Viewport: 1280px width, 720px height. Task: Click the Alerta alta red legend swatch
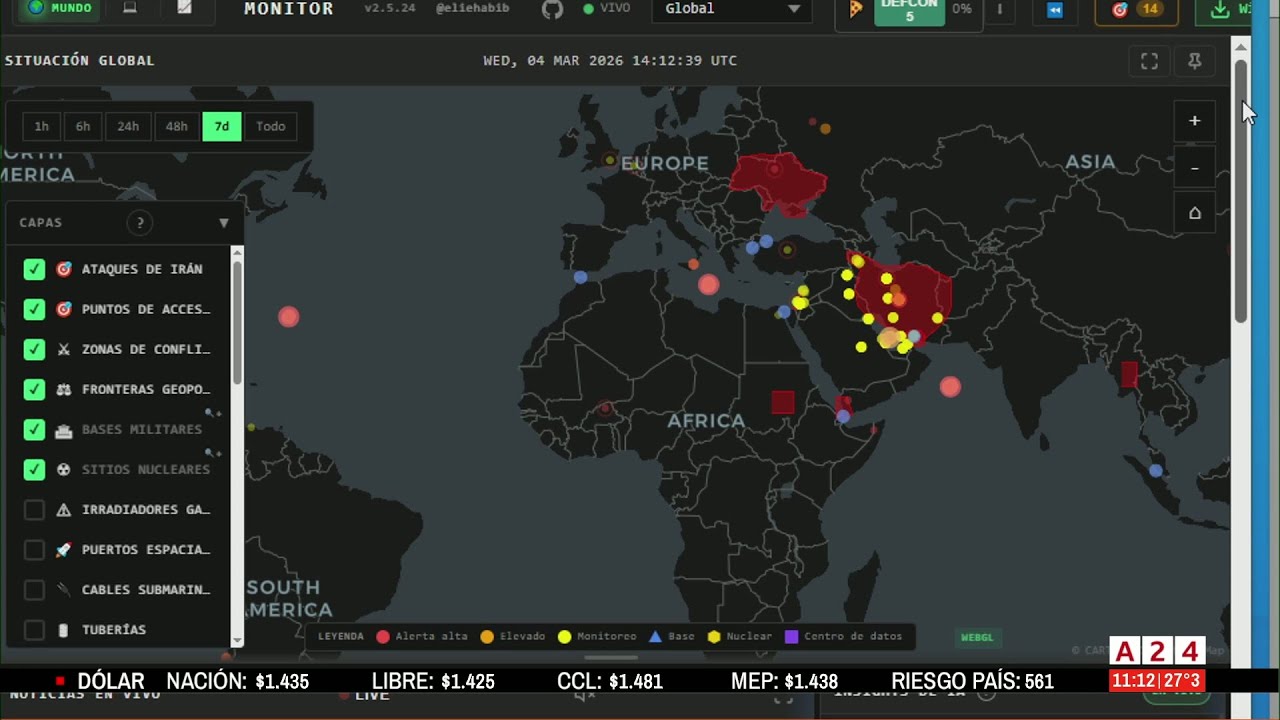[382, 636]
